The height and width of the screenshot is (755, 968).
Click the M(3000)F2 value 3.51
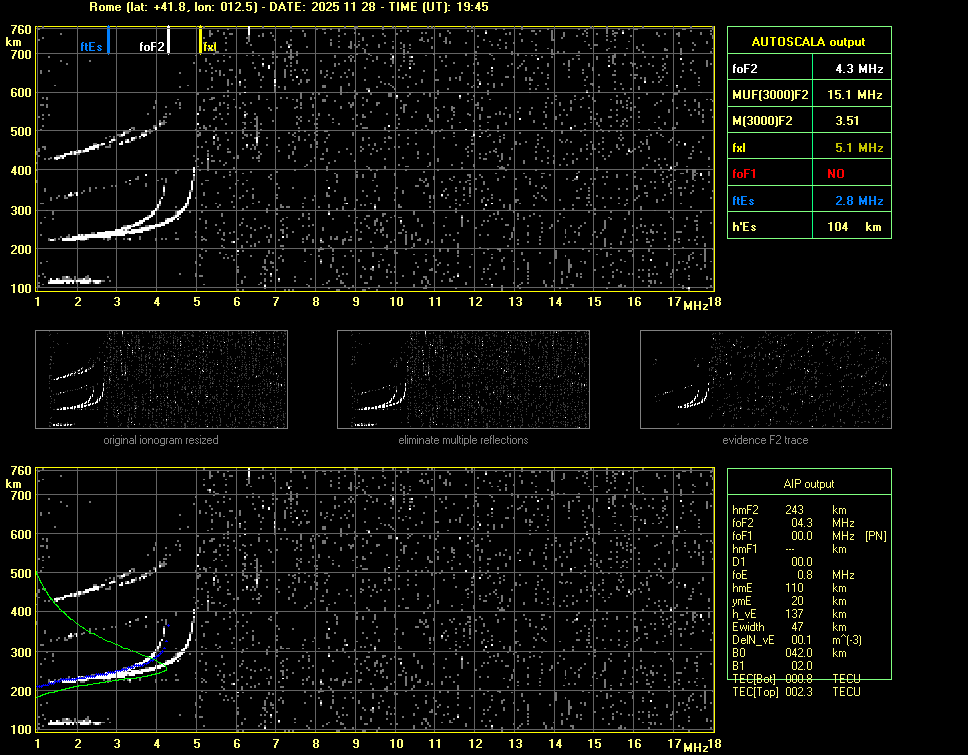[849, 121]
